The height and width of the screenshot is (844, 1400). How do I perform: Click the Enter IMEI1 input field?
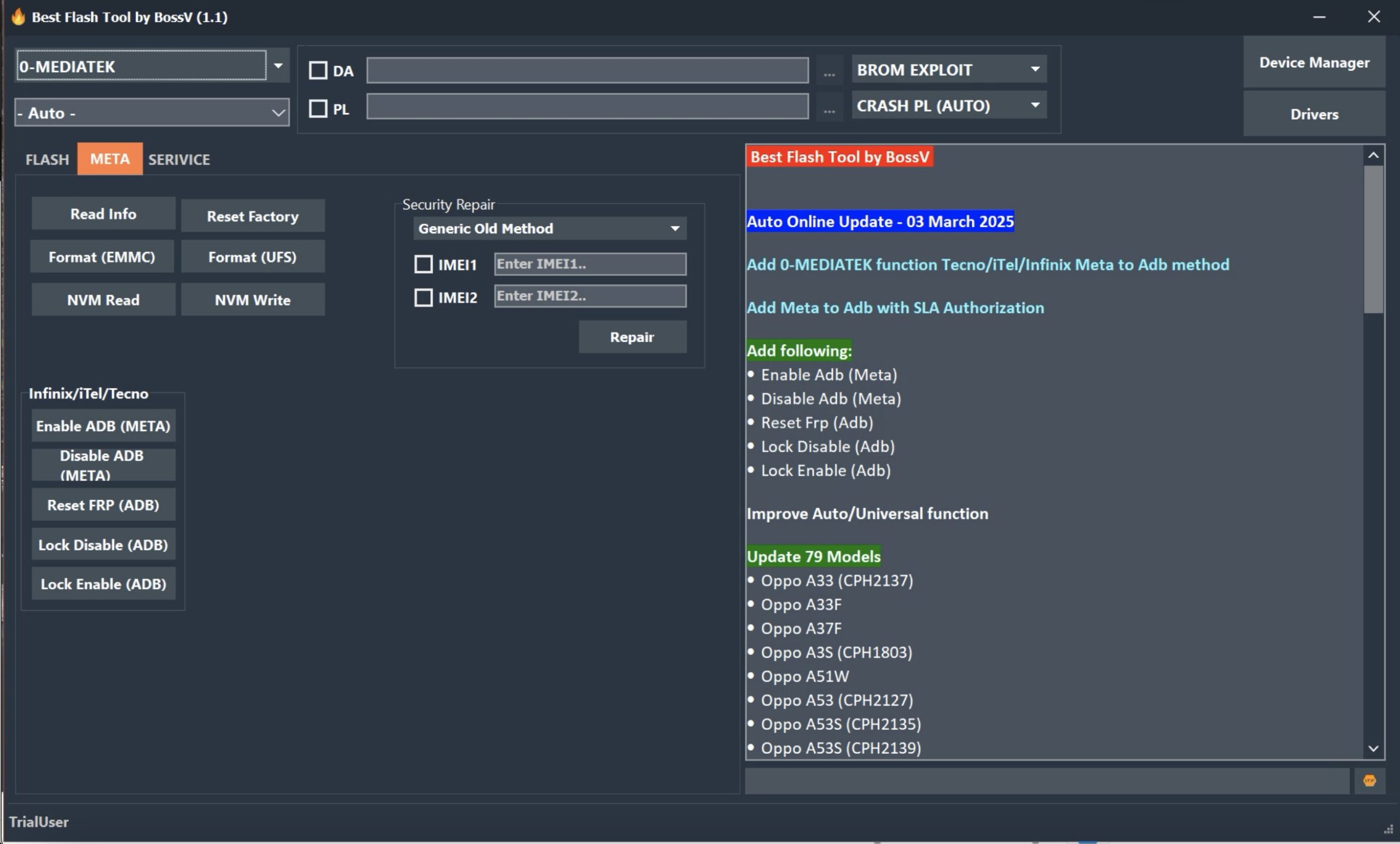(590, 264)
